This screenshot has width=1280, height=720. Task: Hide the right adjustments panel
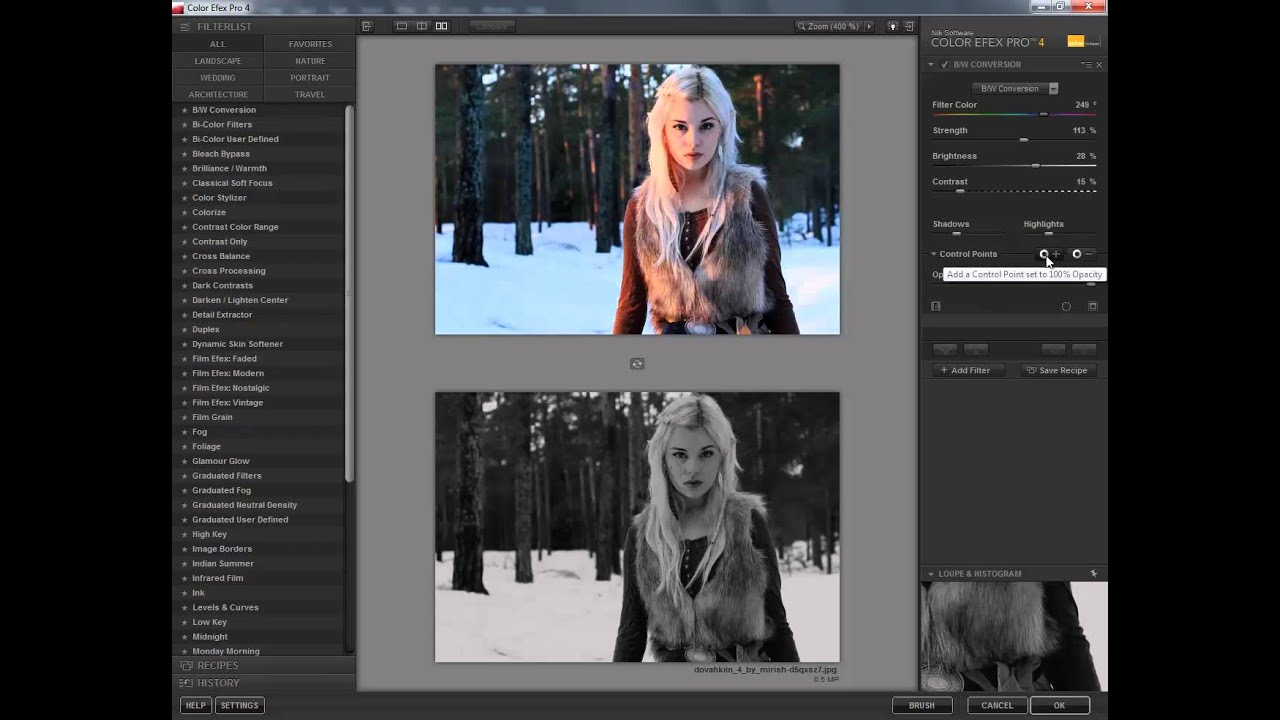[909, 26]
